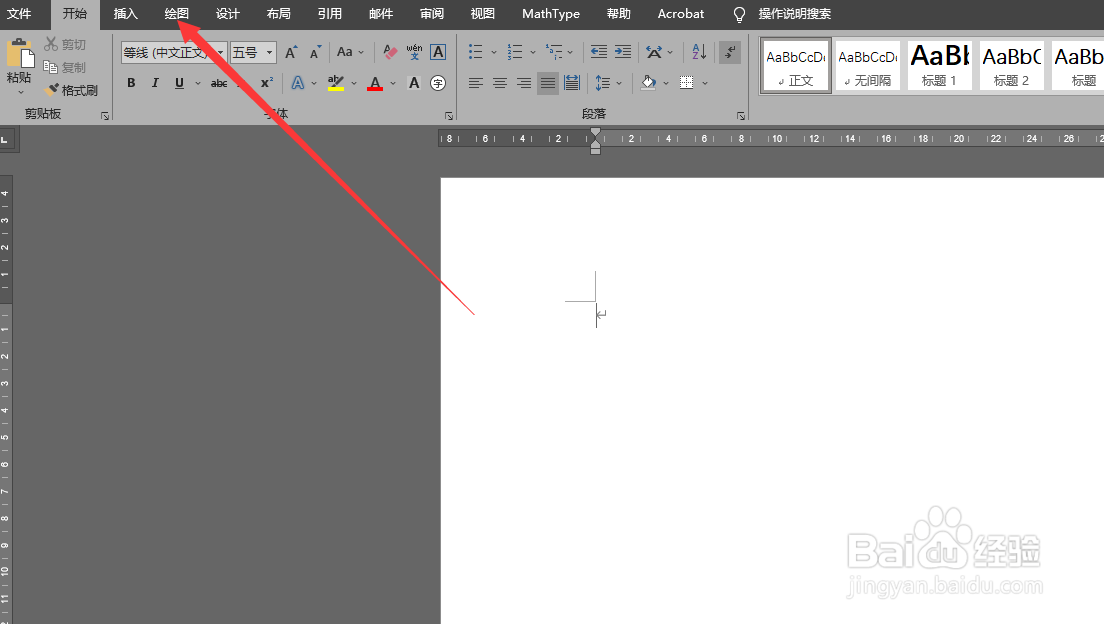Click the ruler tab selector L button

[x=6, y=139]
